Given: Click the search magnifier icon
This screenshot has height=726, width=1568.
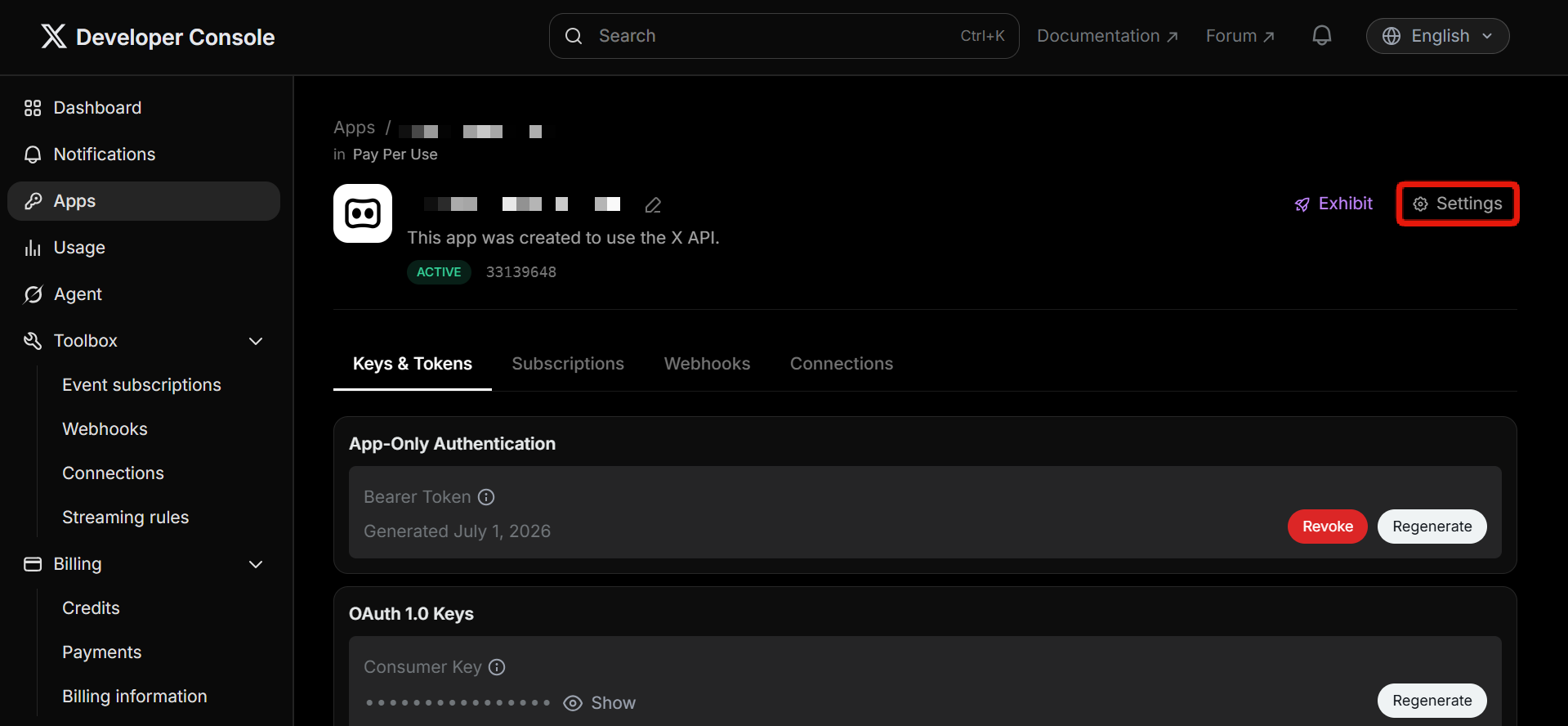Looking at the screenshot, I should (574, 36).
